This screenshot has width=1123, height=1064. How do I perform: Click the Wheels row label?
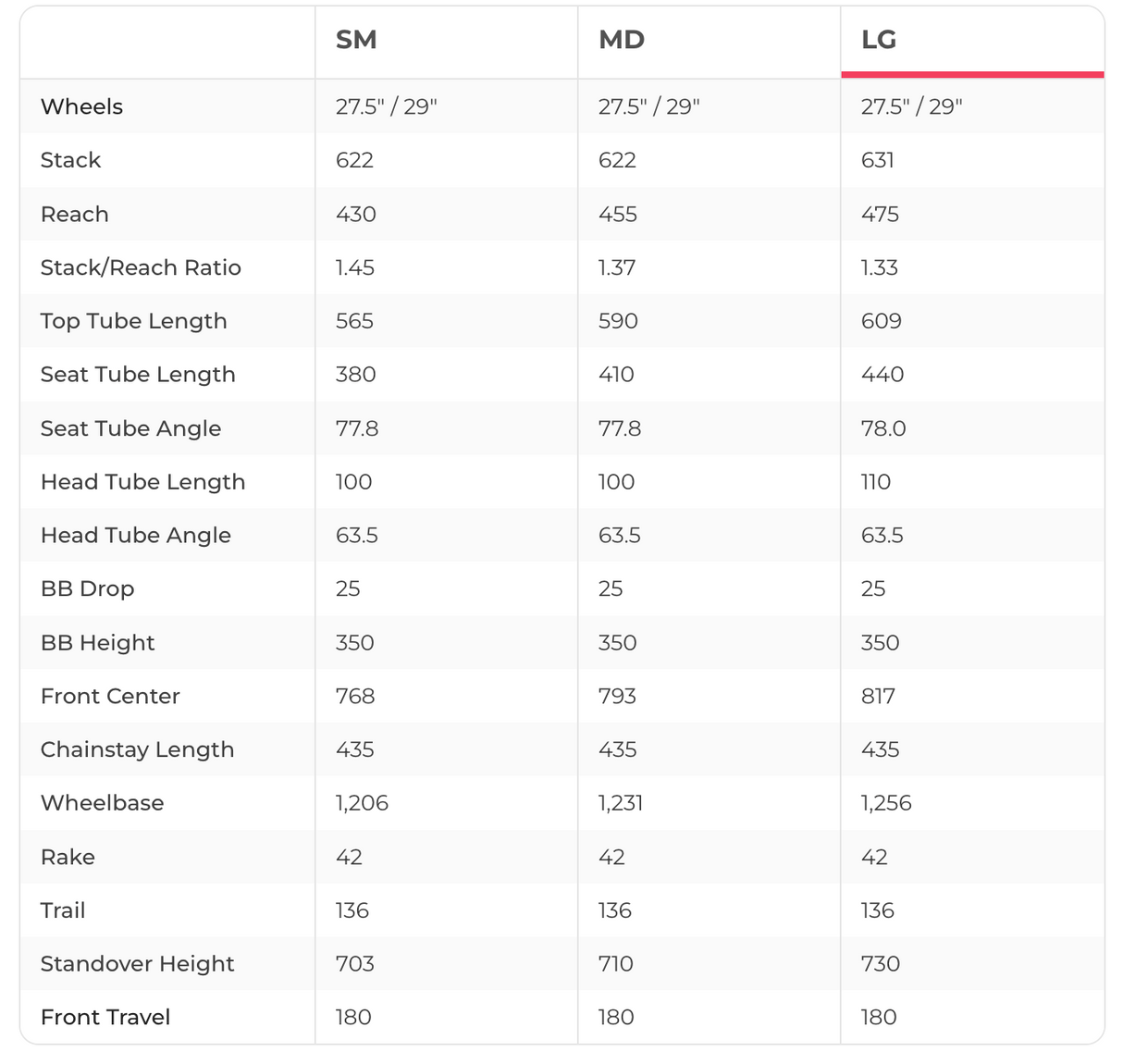[x=81, y=106]
